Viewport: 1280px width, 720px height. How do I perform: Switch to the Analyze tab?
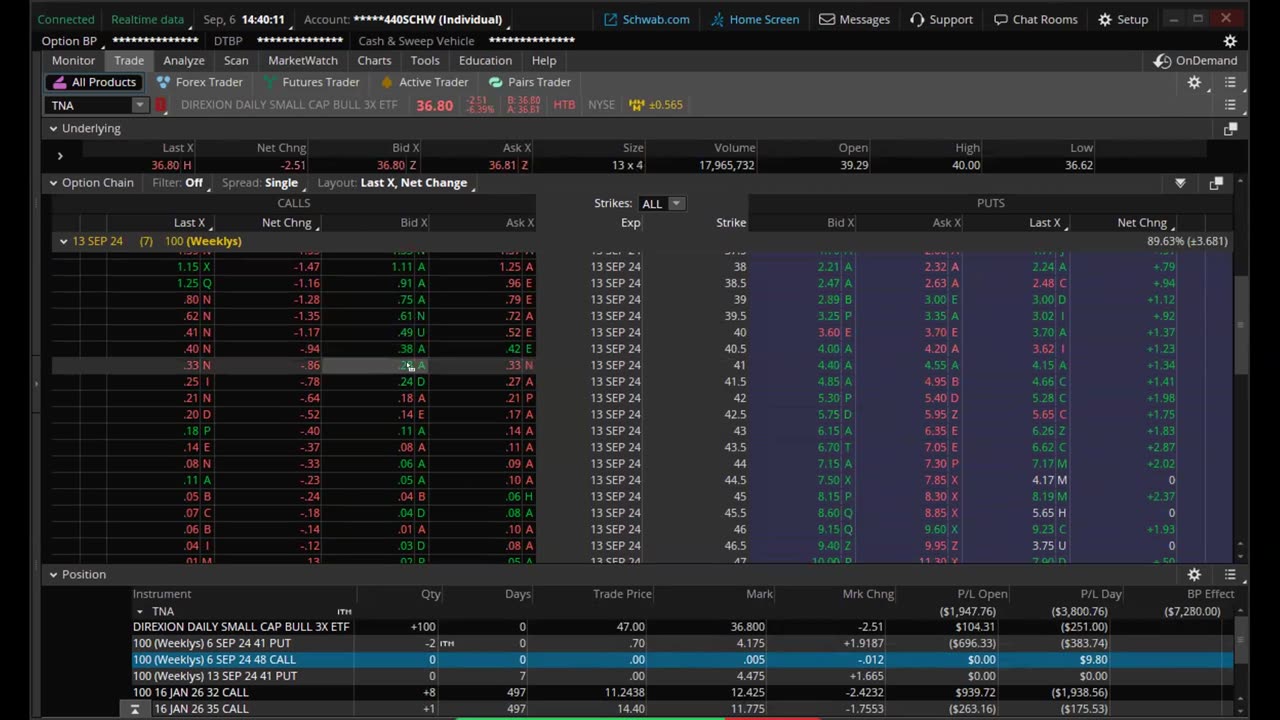point(184,60)
